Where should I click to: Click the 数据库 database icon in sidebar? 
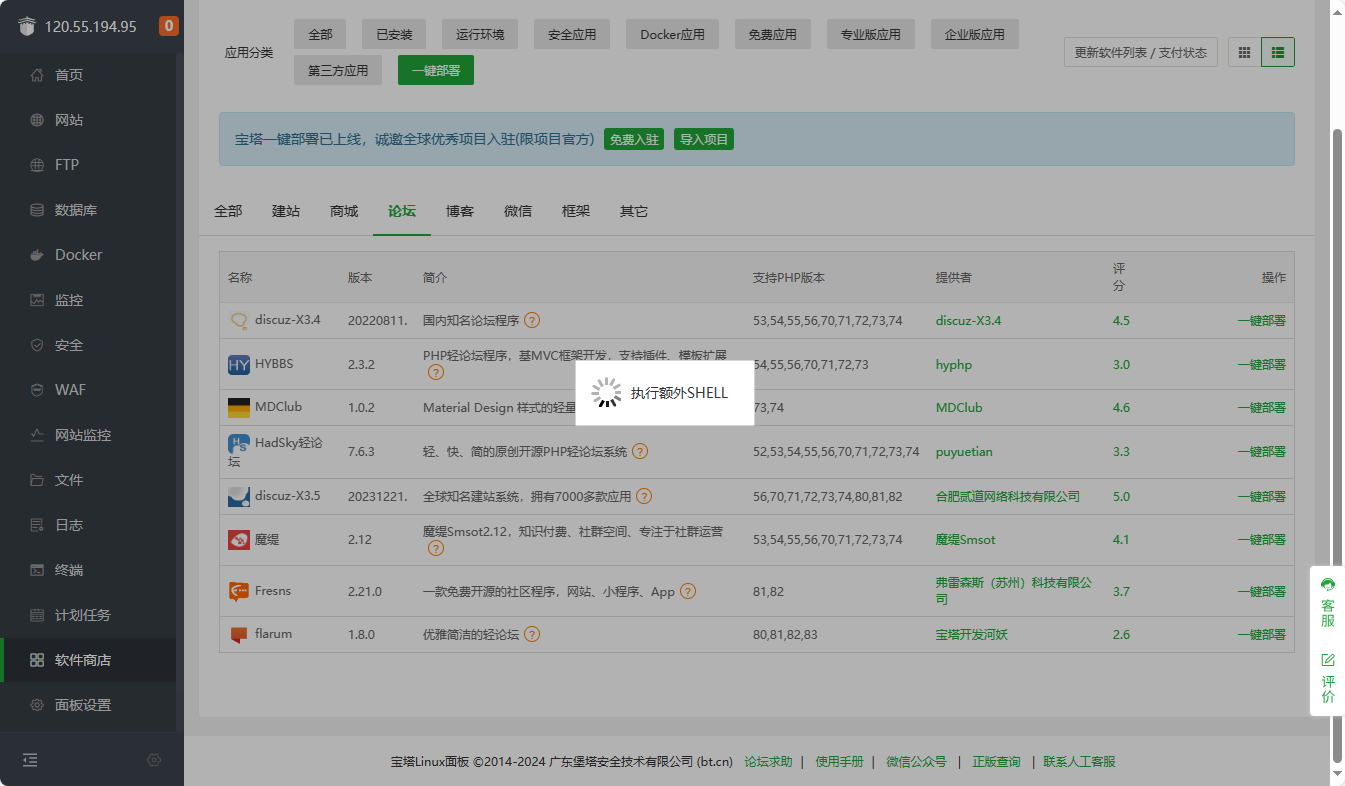tap(37, 210)
